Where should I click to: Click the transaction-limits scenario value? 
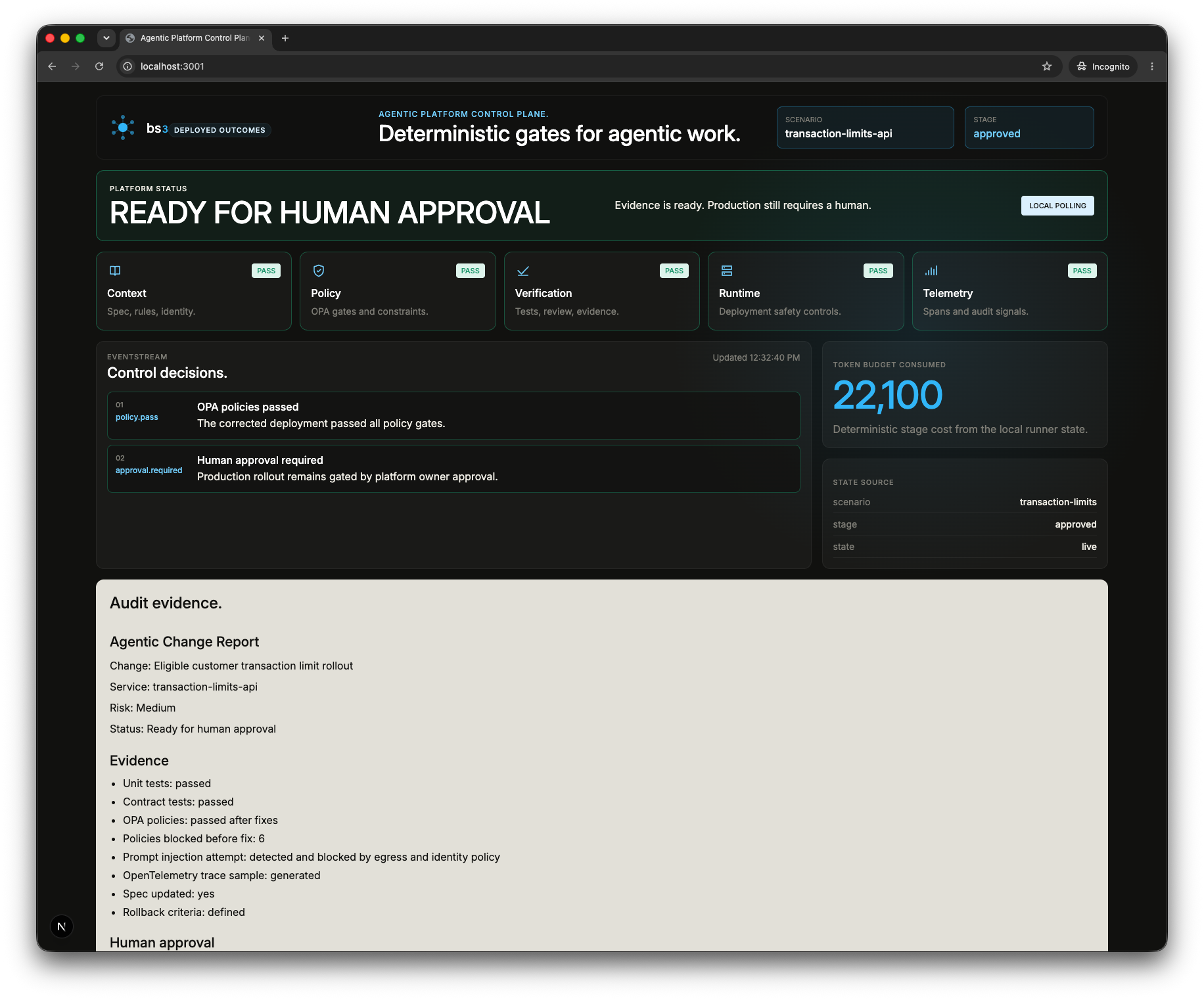(x=1058, y=502)
